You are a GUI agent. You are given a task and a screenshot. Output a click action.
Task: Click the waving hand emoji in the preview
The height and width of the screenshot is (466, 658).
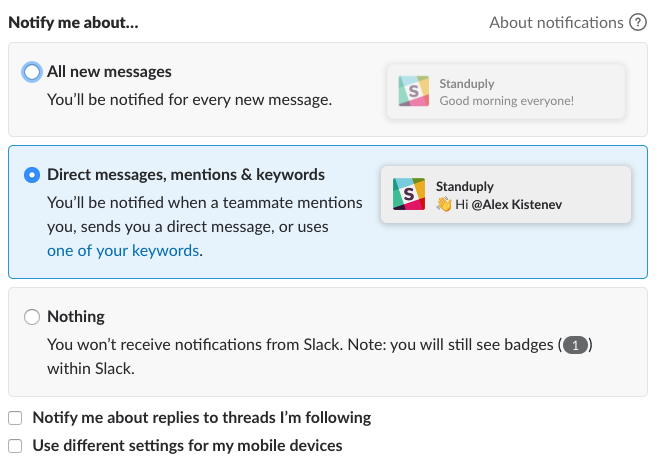point(444,204)
